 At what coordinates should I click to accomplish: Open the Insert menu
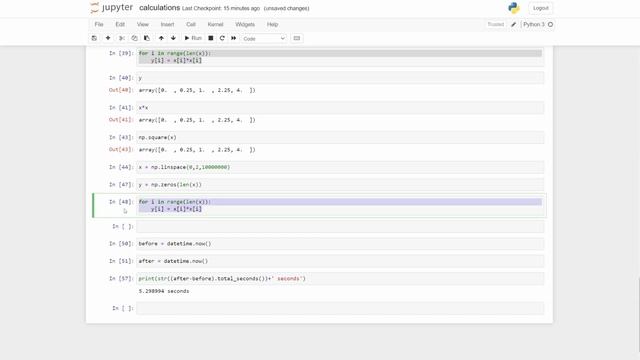167,24
